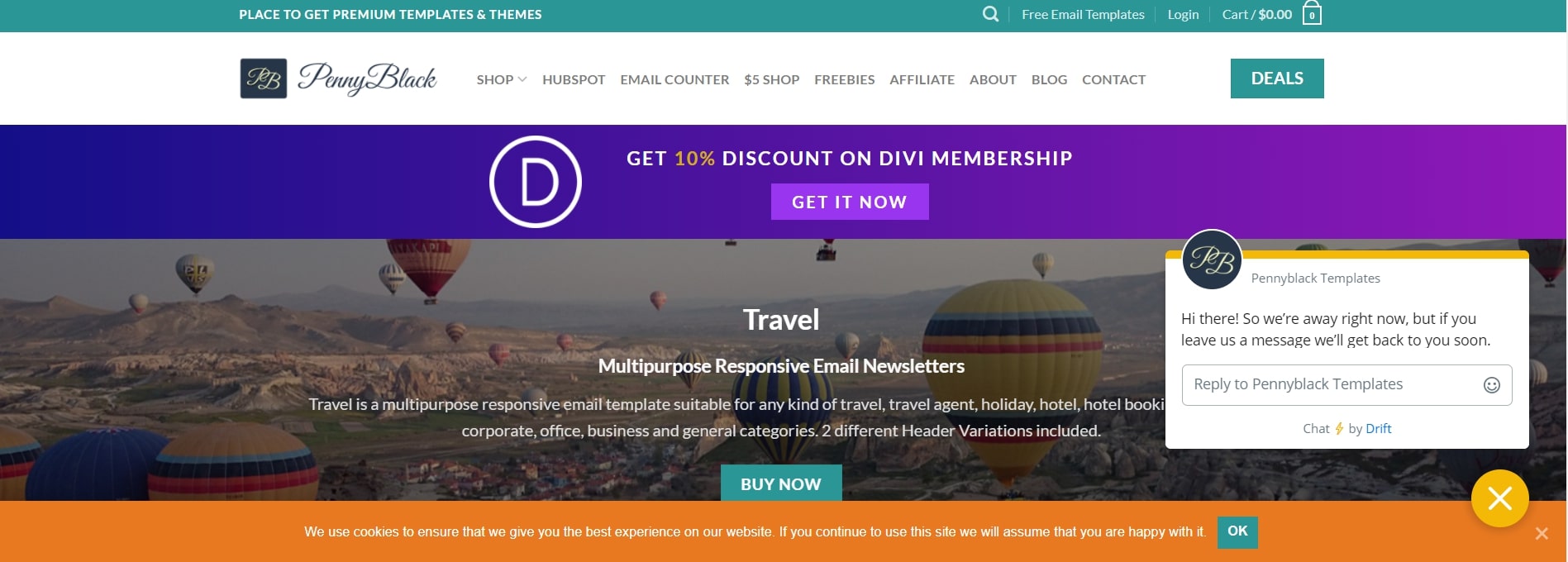Screen dimensions: 1568x562
Task: Expand the SHOP dropdown menu
Action: click(x=501, y=79)
